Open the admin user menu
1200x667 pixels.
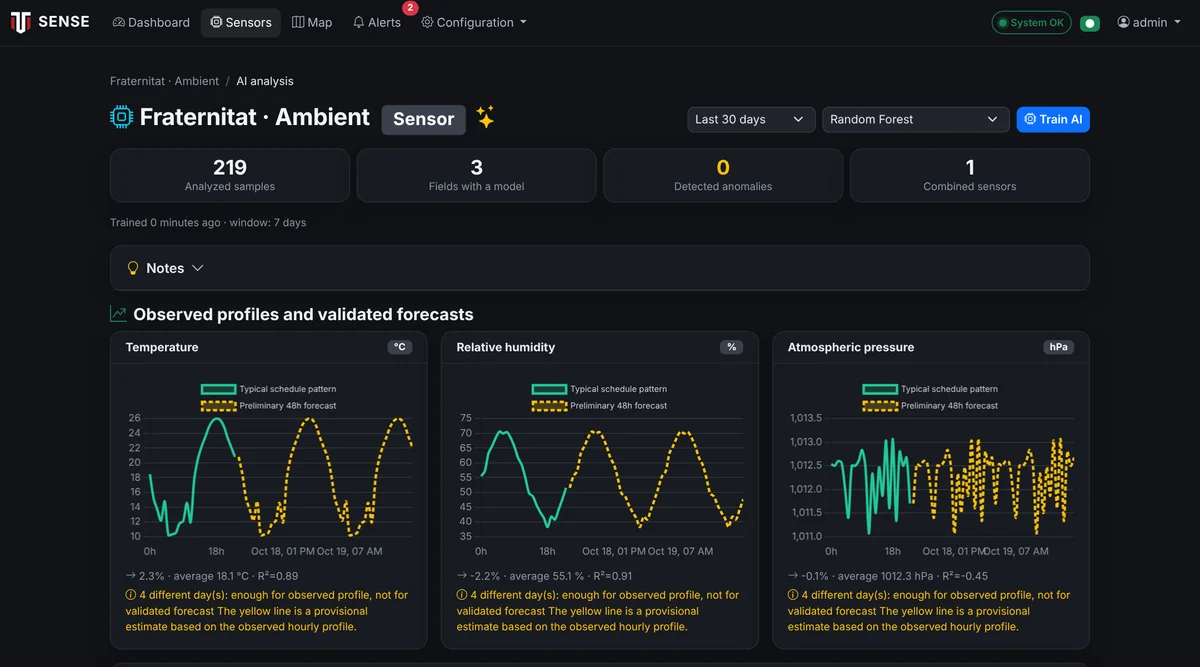click(1150, 22)
